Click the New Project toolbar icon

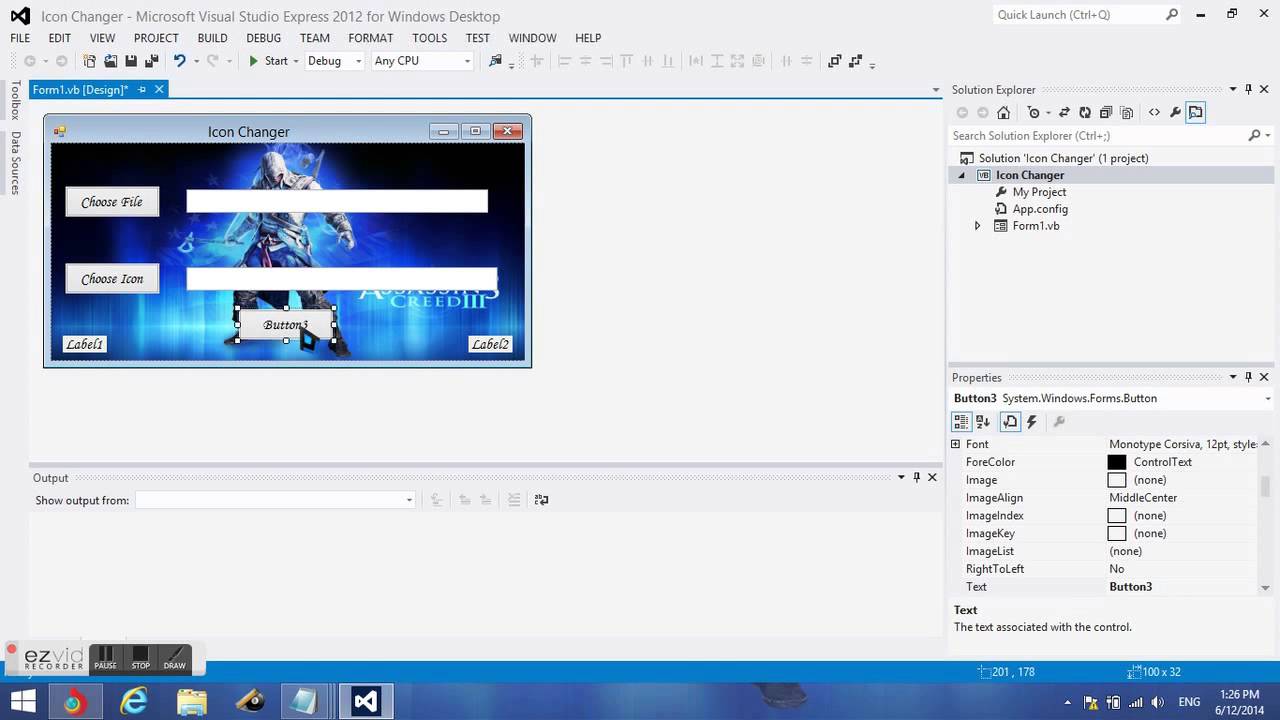pos(90,61)
